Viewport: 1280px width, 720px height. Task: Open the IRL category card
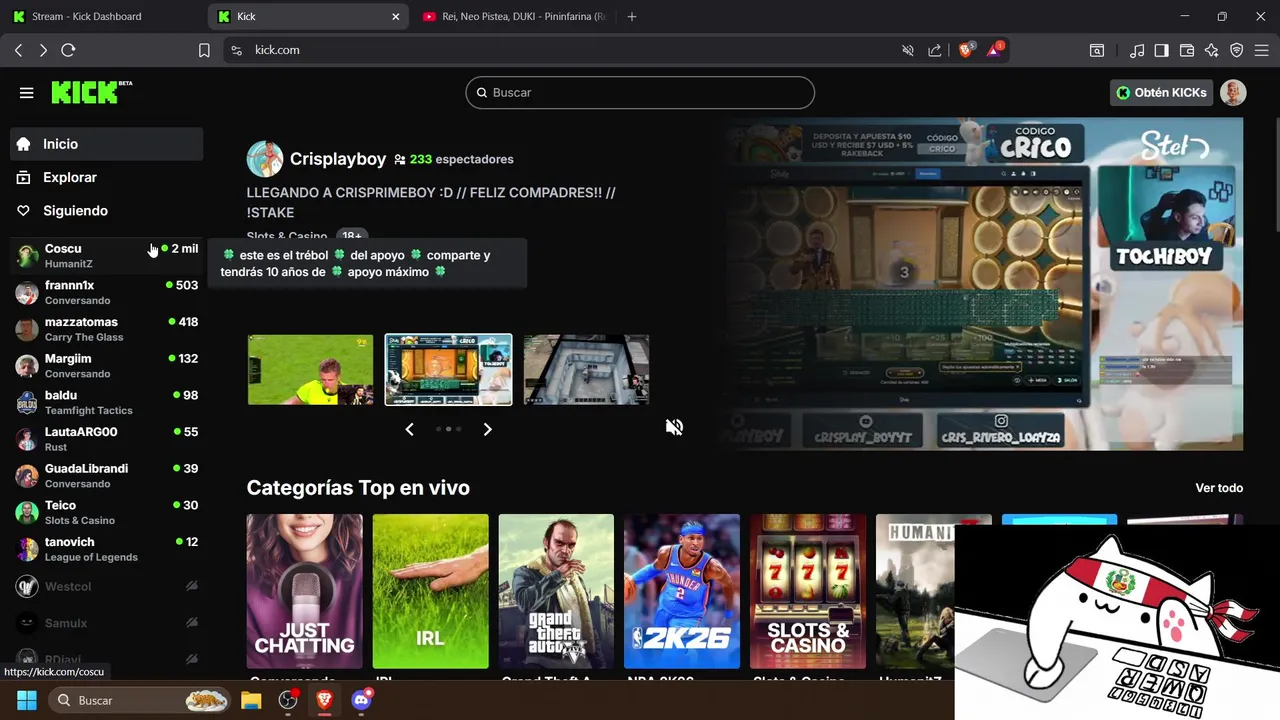431,591
